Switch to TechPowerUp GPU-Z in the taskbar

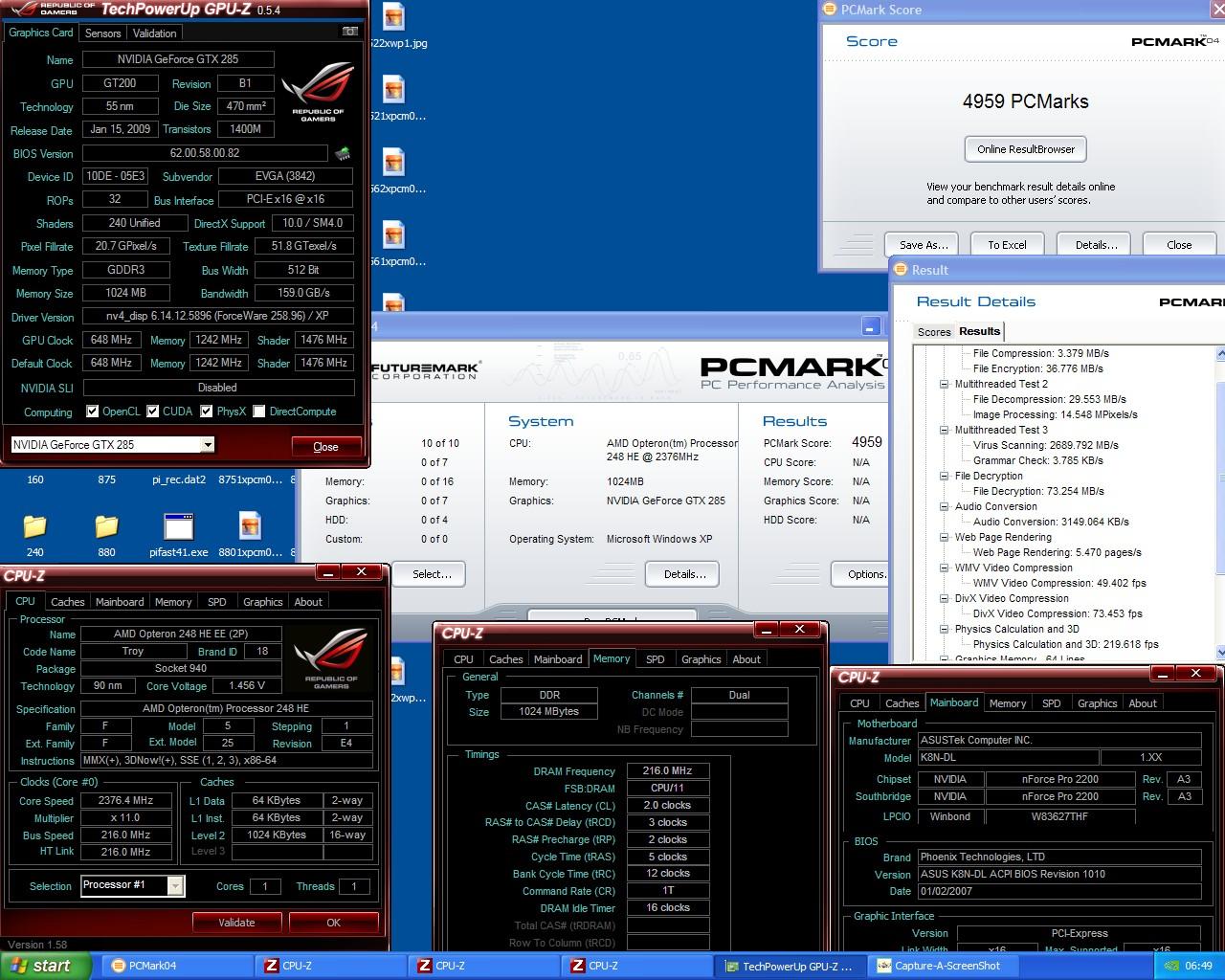(x=790, y=966)
